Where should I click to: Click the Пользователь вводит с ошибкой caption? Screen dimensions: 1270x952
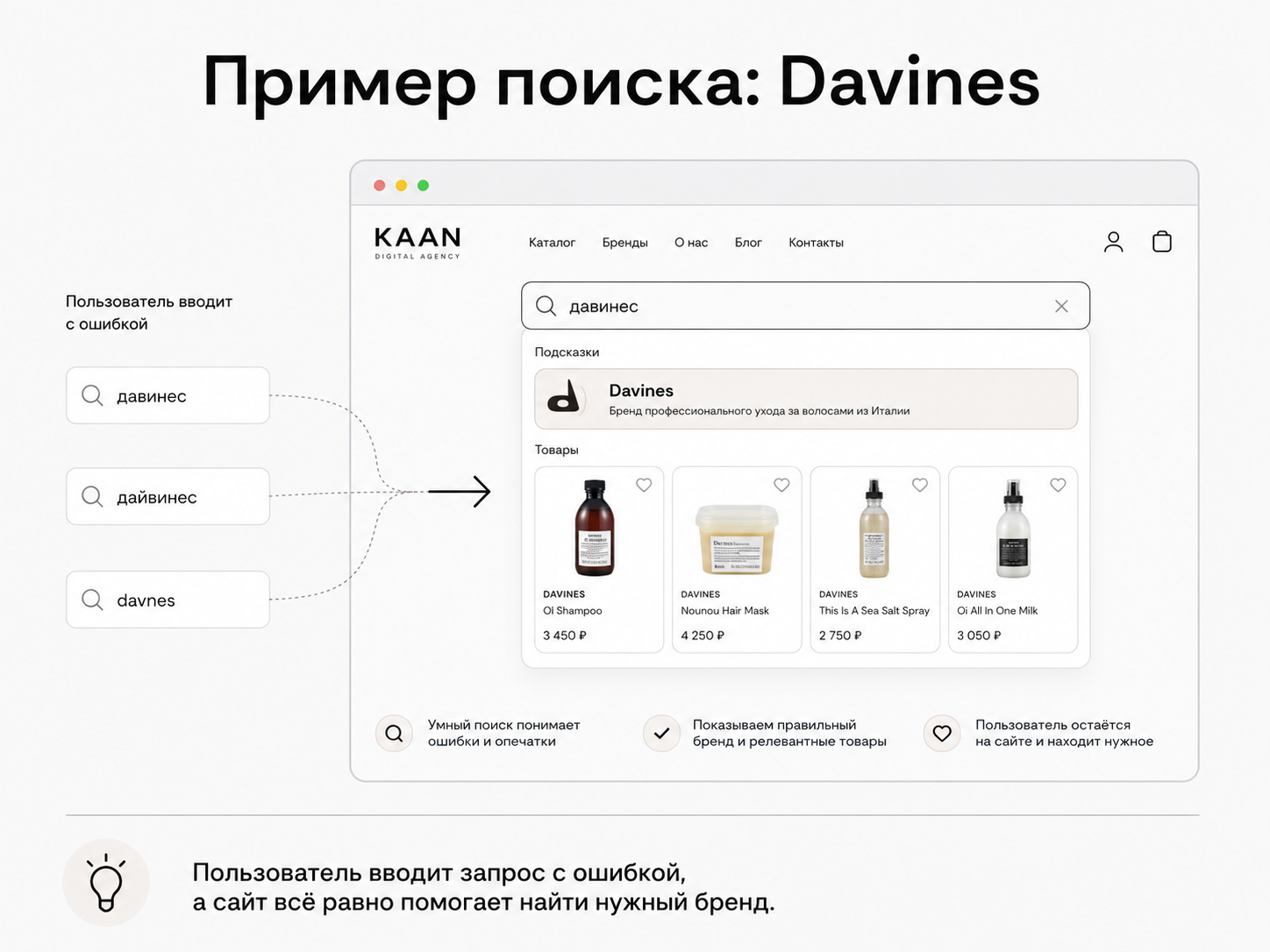coord(149,313)
